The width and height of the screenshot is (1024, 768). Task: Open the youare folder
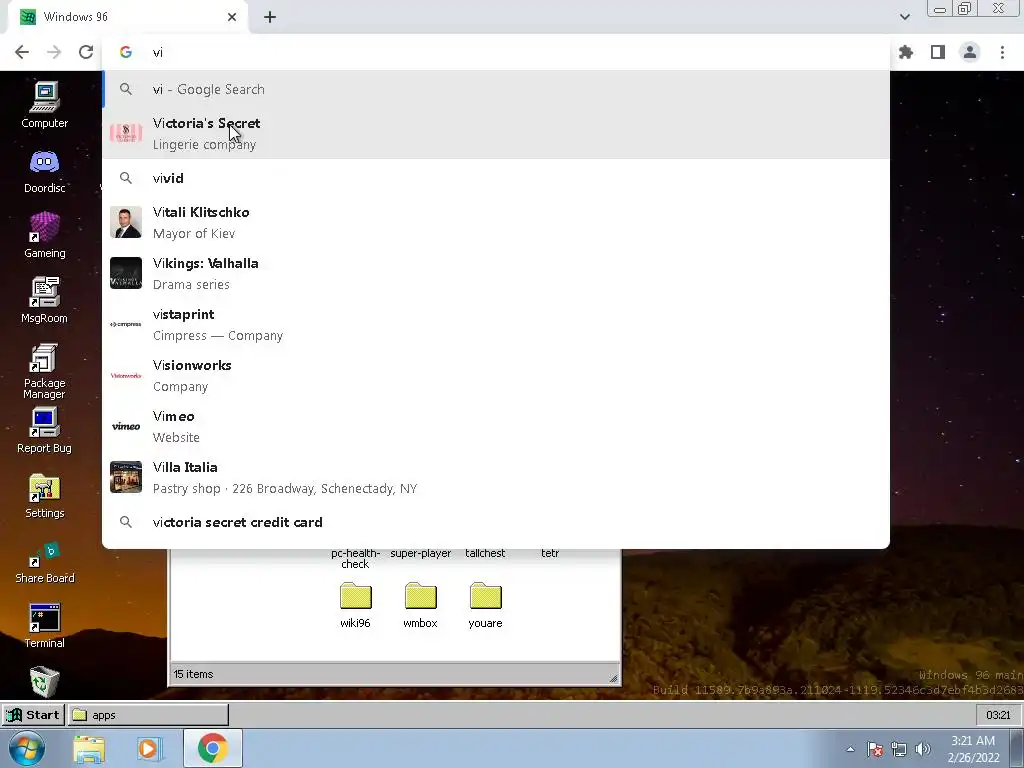[485, 605]
